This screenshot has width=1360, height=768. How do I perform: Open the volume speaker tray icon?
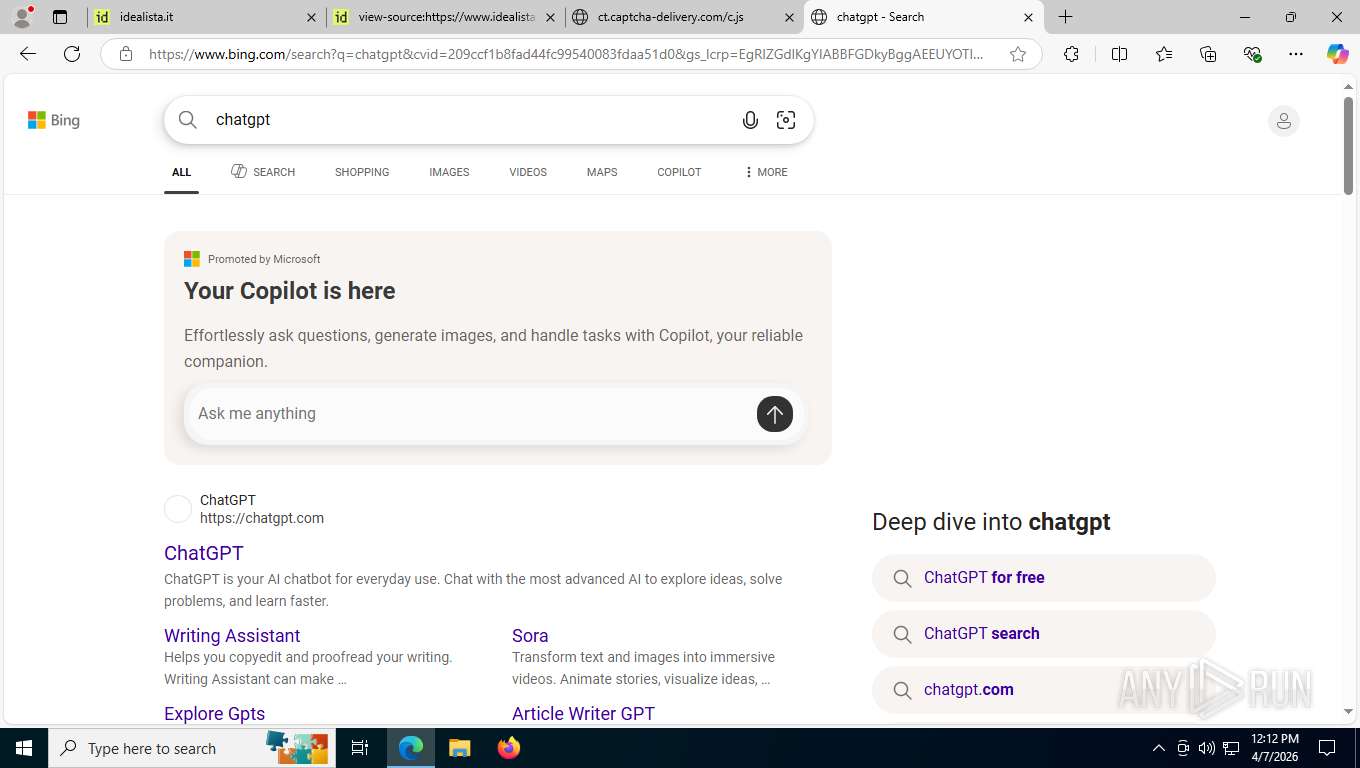(1207, 748)
